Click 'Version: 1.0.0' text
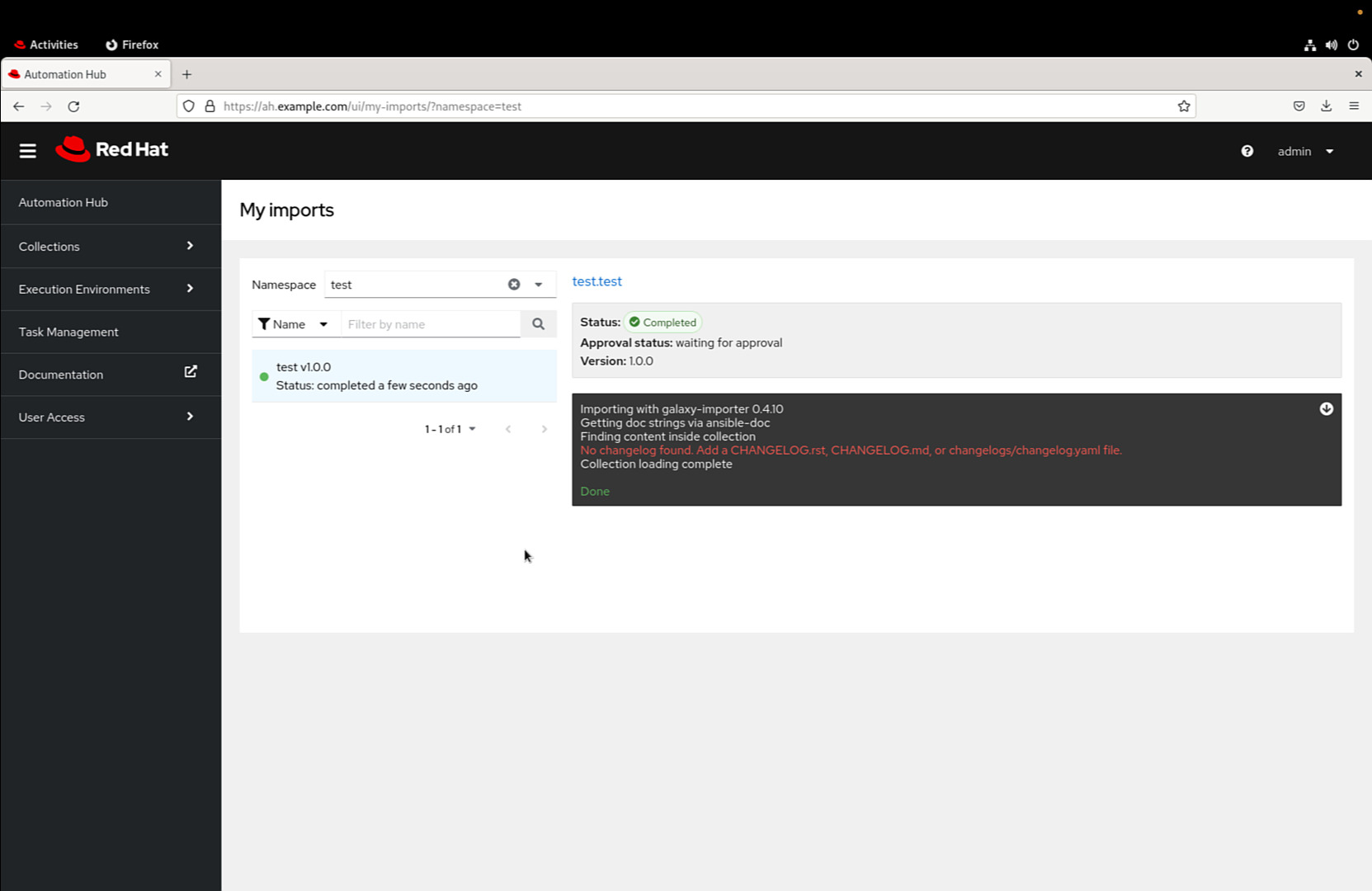 click(617, 361)
